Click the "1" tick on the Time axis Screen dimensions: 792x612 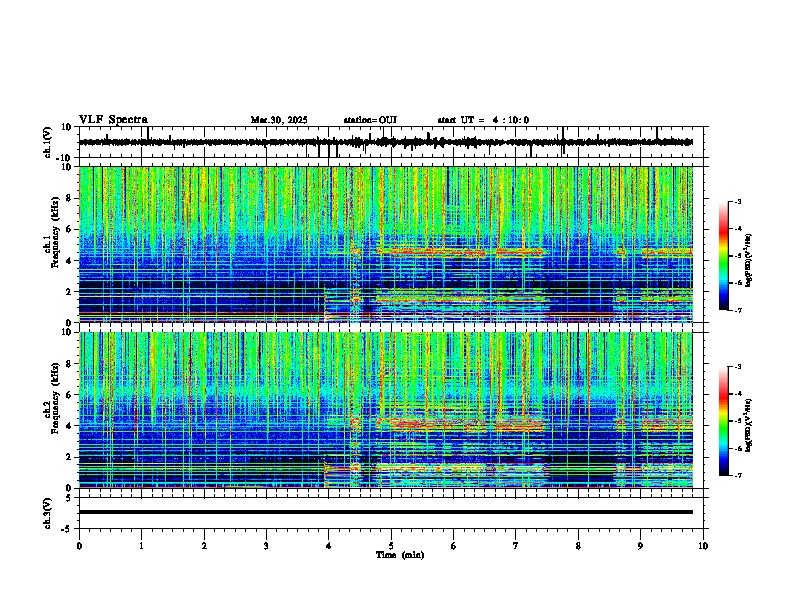141,546
